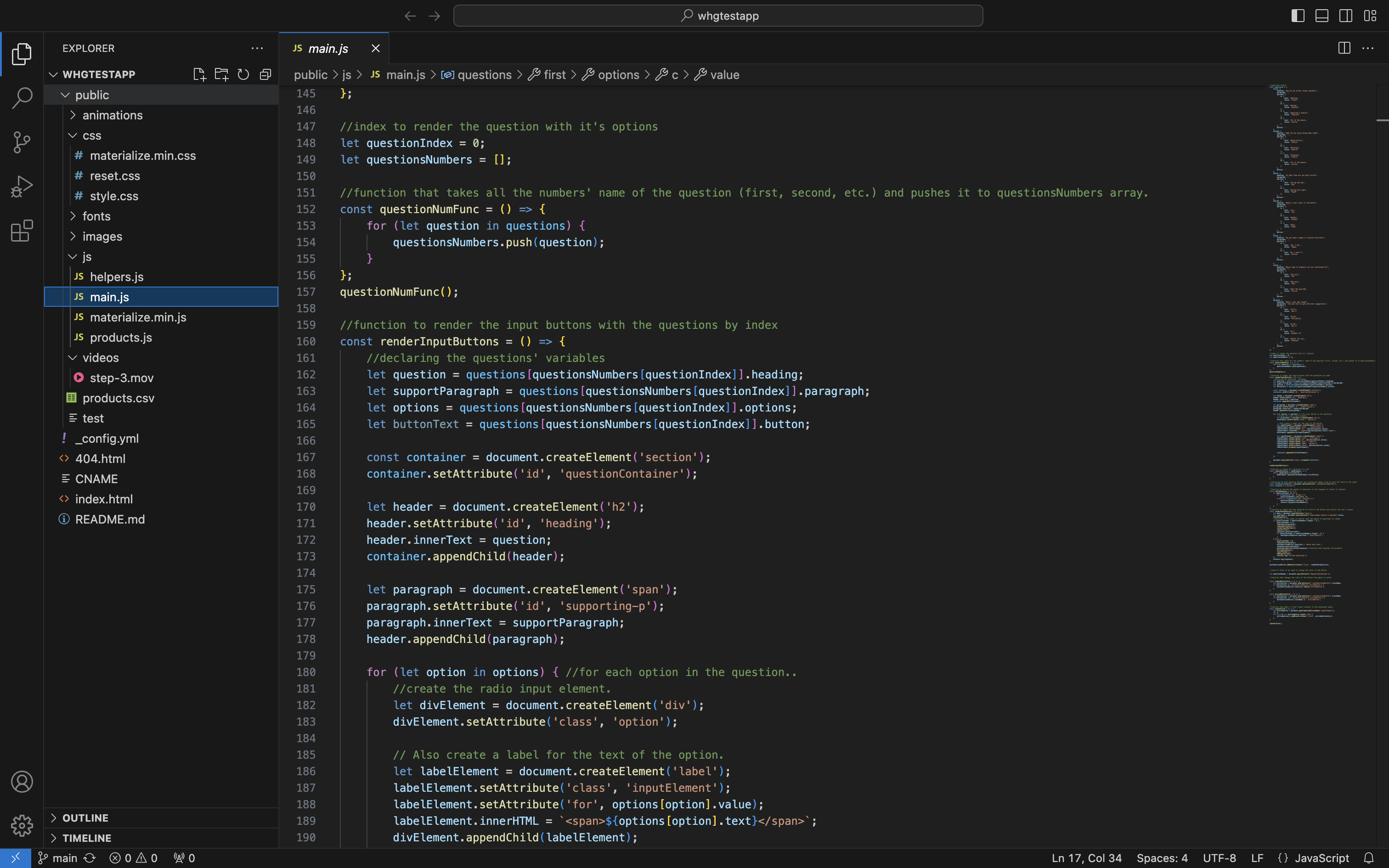
Task: Click the questions breadcrumb item
Action: (484, 75)
